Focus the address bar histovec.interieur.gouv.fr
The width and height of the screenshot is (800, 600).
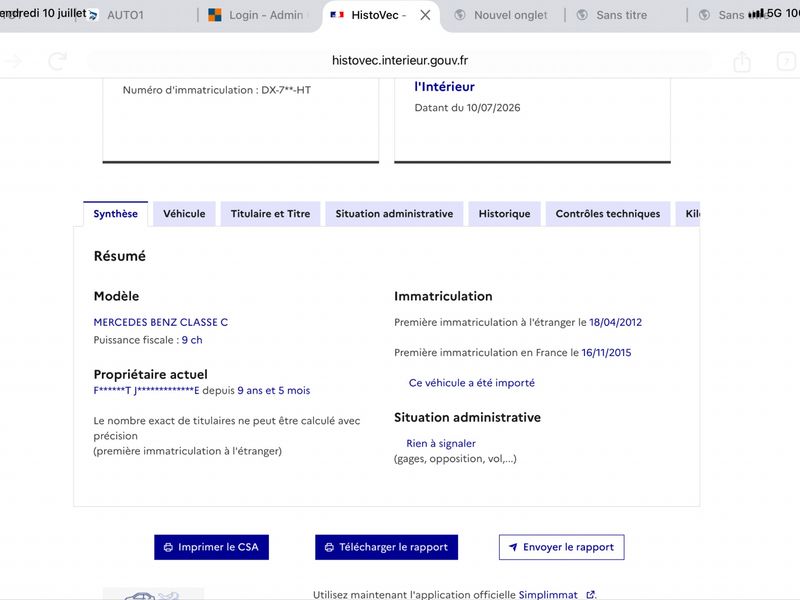tap(399, 61)
